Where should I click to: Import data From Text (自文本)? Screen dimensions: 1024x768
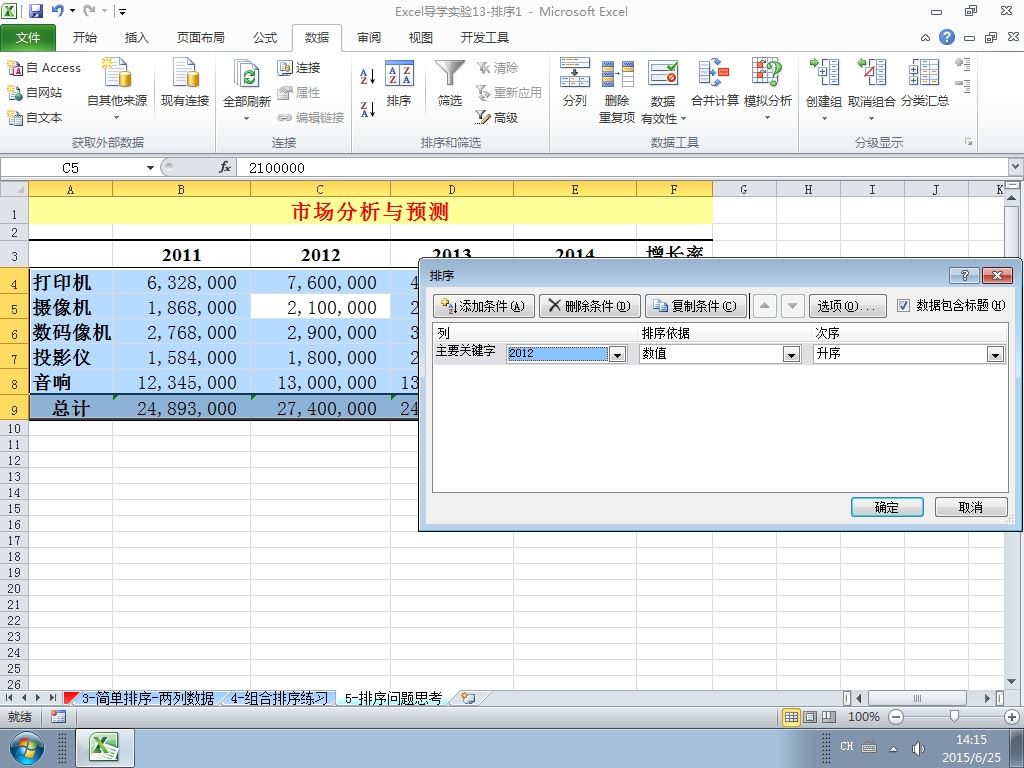pyautogui.click(x=35, y=117)
